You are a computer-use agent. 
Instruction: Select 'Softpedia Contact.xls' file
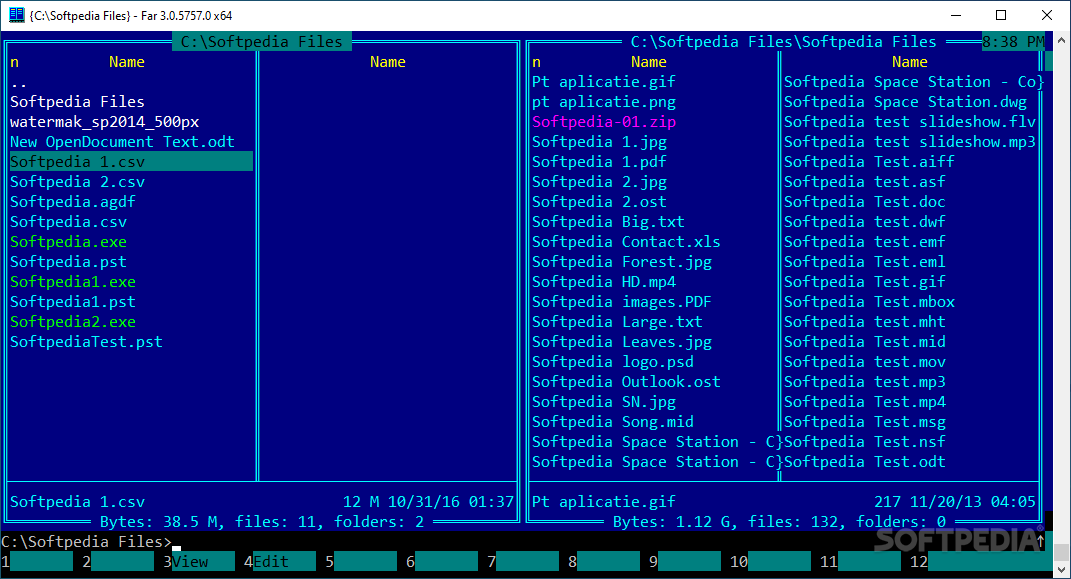(x=626, y=242)
